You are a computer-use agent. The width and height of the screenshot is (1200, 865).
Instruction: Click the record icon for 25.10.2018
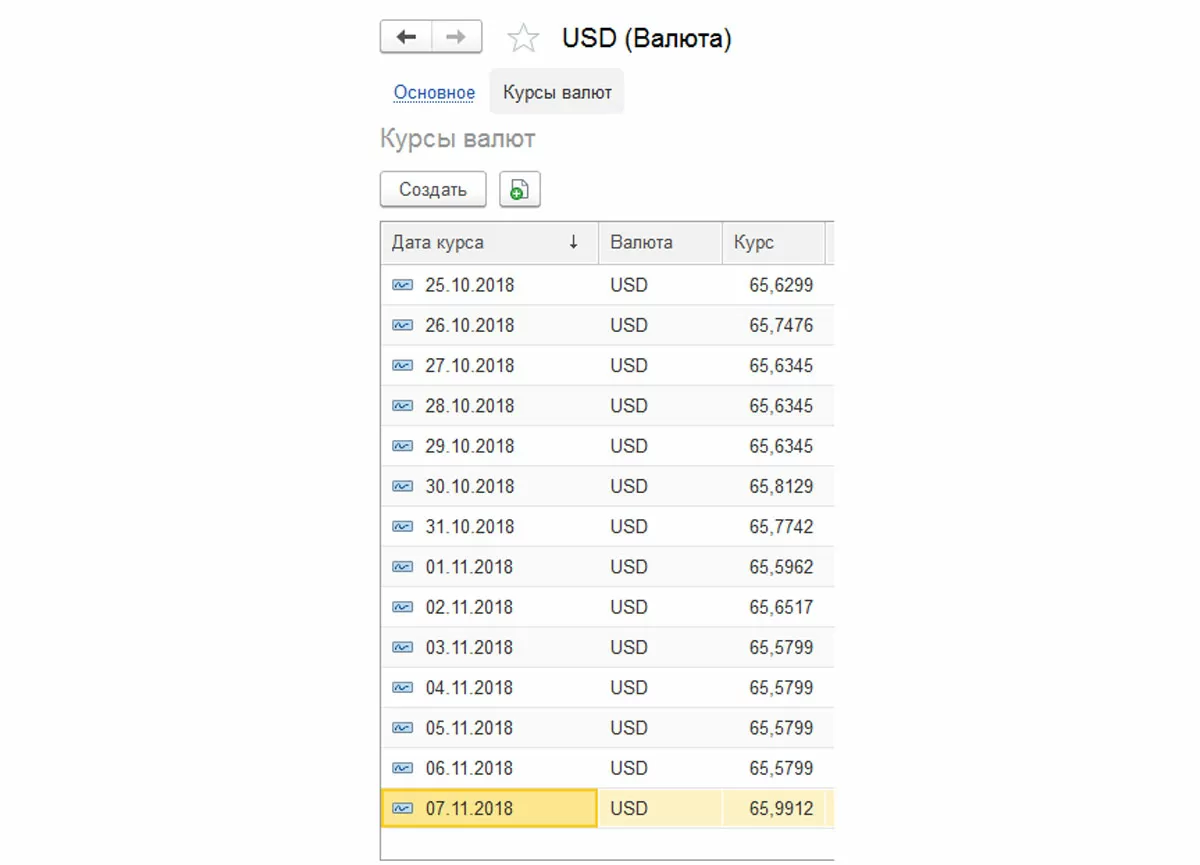click(402, 285)
